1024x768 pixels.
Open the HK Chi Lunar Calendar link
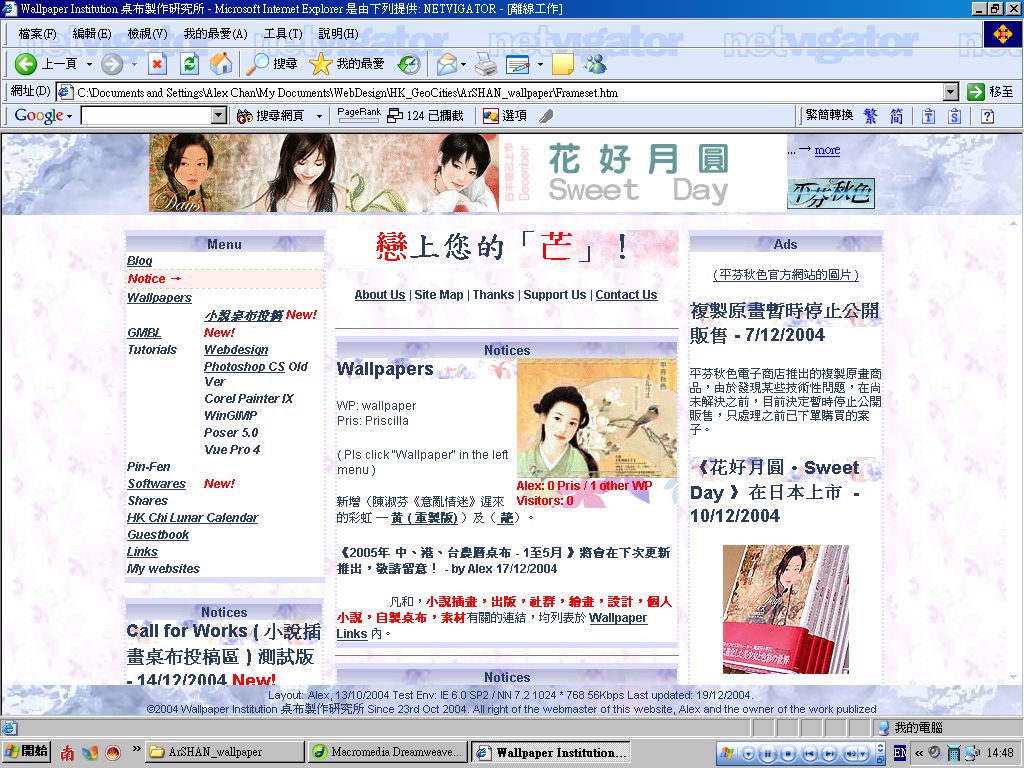(193, 517)
